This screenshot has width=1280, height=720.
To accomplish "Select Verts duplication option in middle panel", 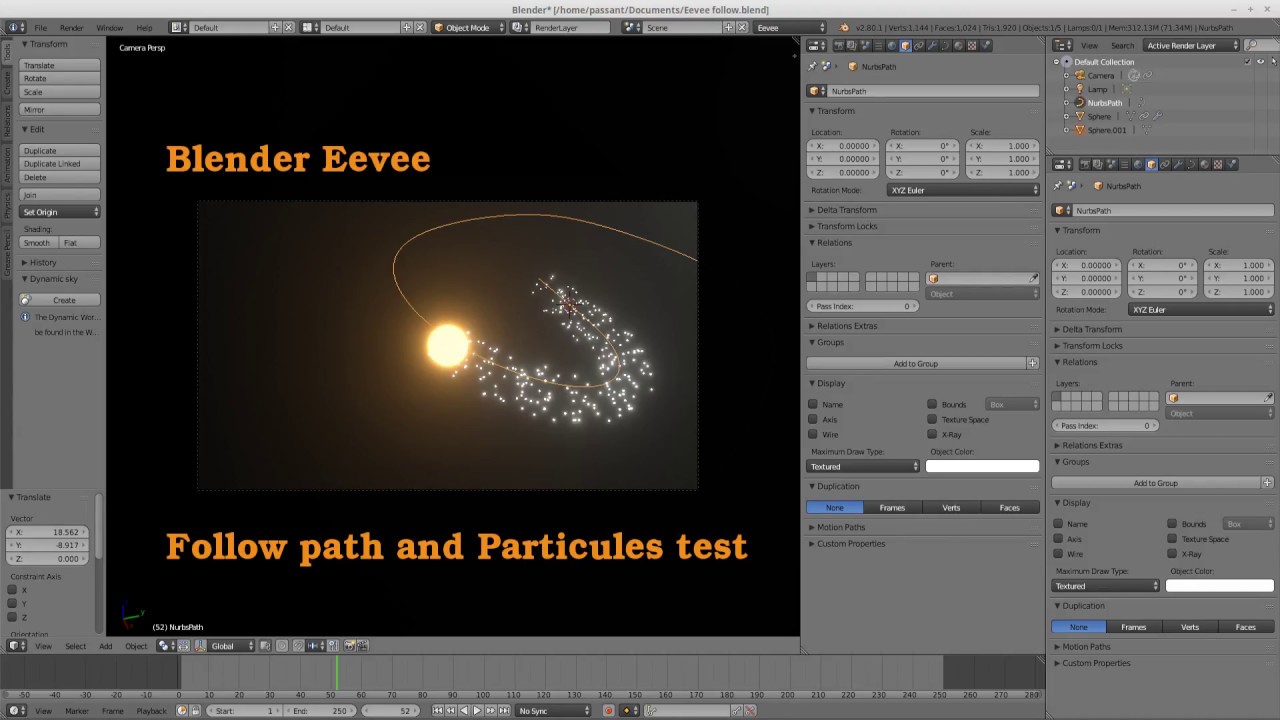I will (951, 508).
